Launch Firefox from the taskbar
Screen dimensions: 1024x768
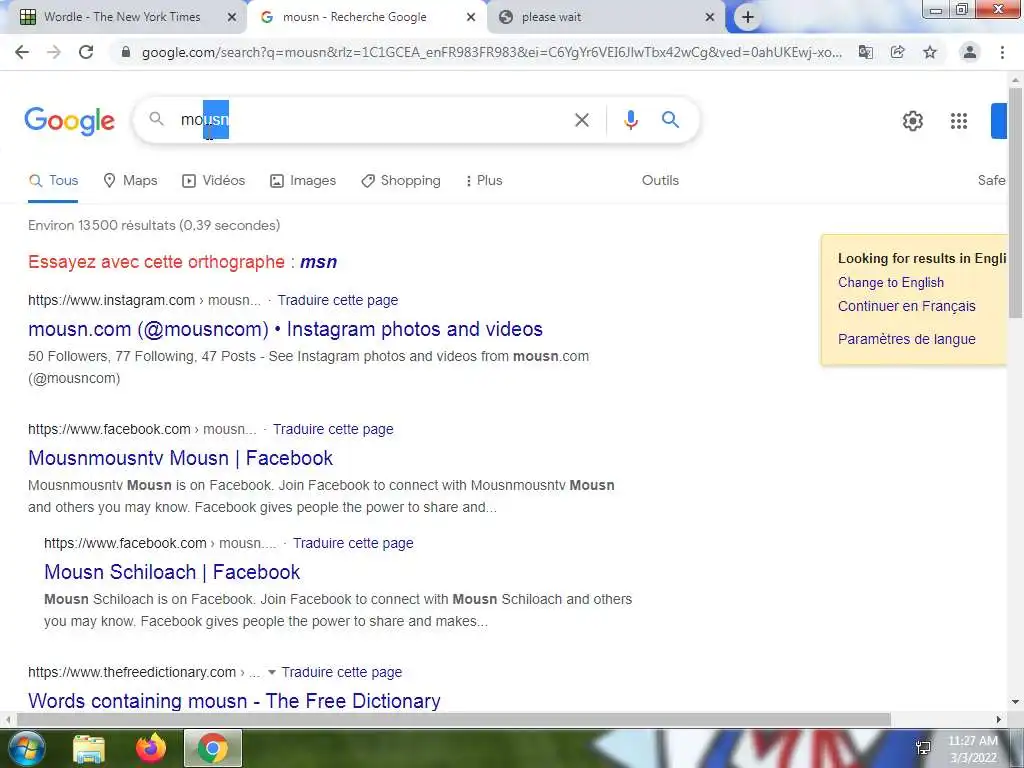coord(151,748)
